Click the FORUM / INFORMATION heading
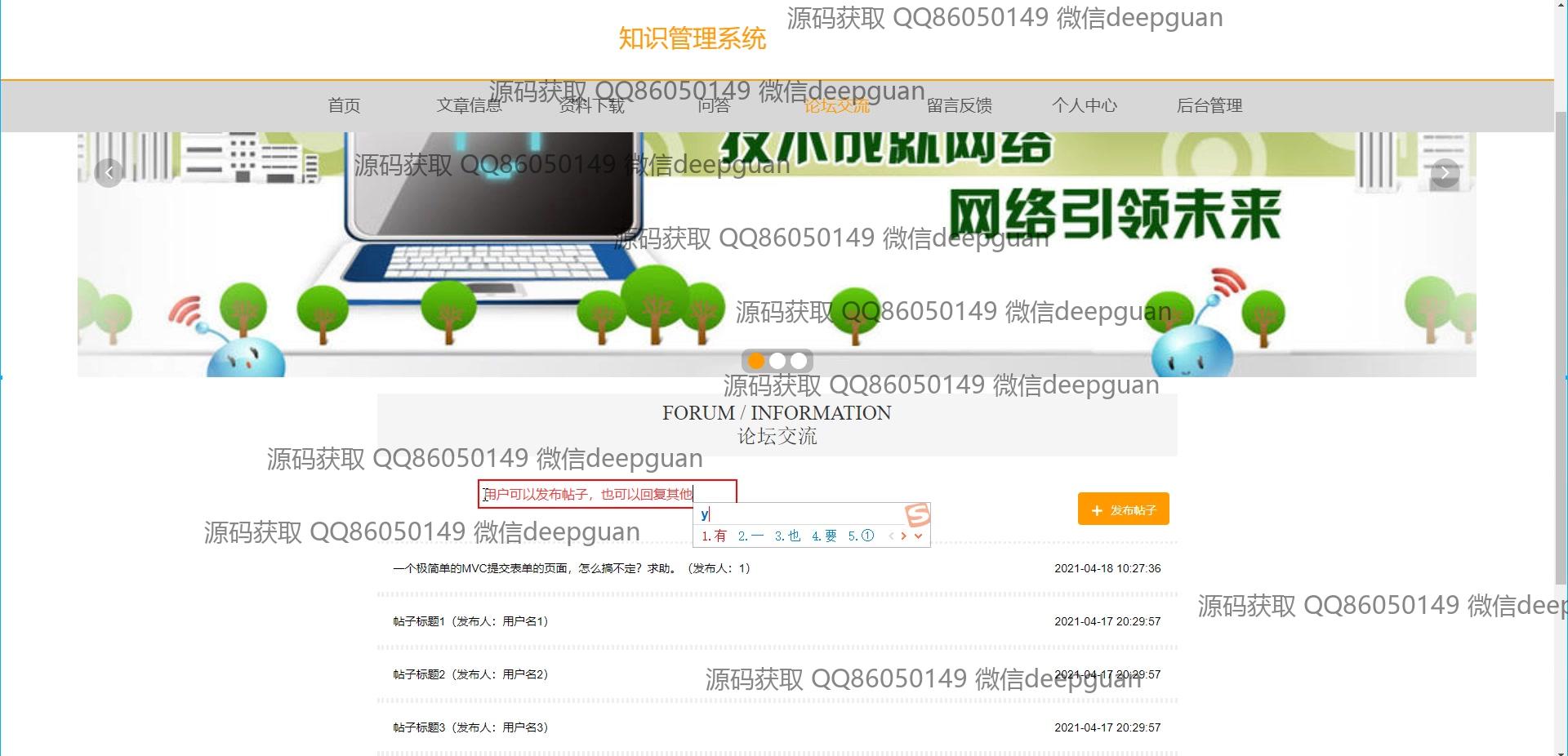Image resolution: width=1568 pixels, height=756 pixels. 777,413
